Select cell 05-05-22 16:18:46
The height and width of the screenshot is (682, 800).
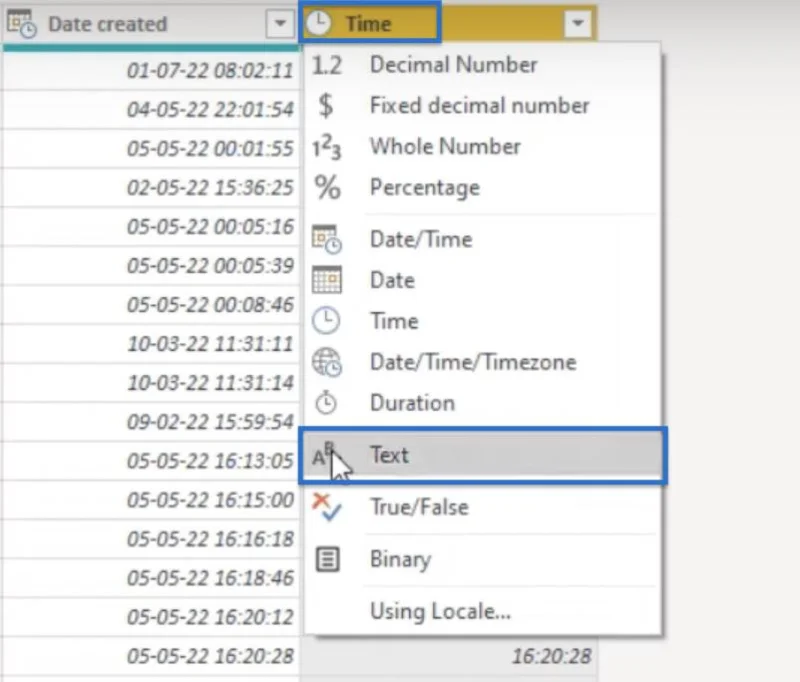click(151, 577)
